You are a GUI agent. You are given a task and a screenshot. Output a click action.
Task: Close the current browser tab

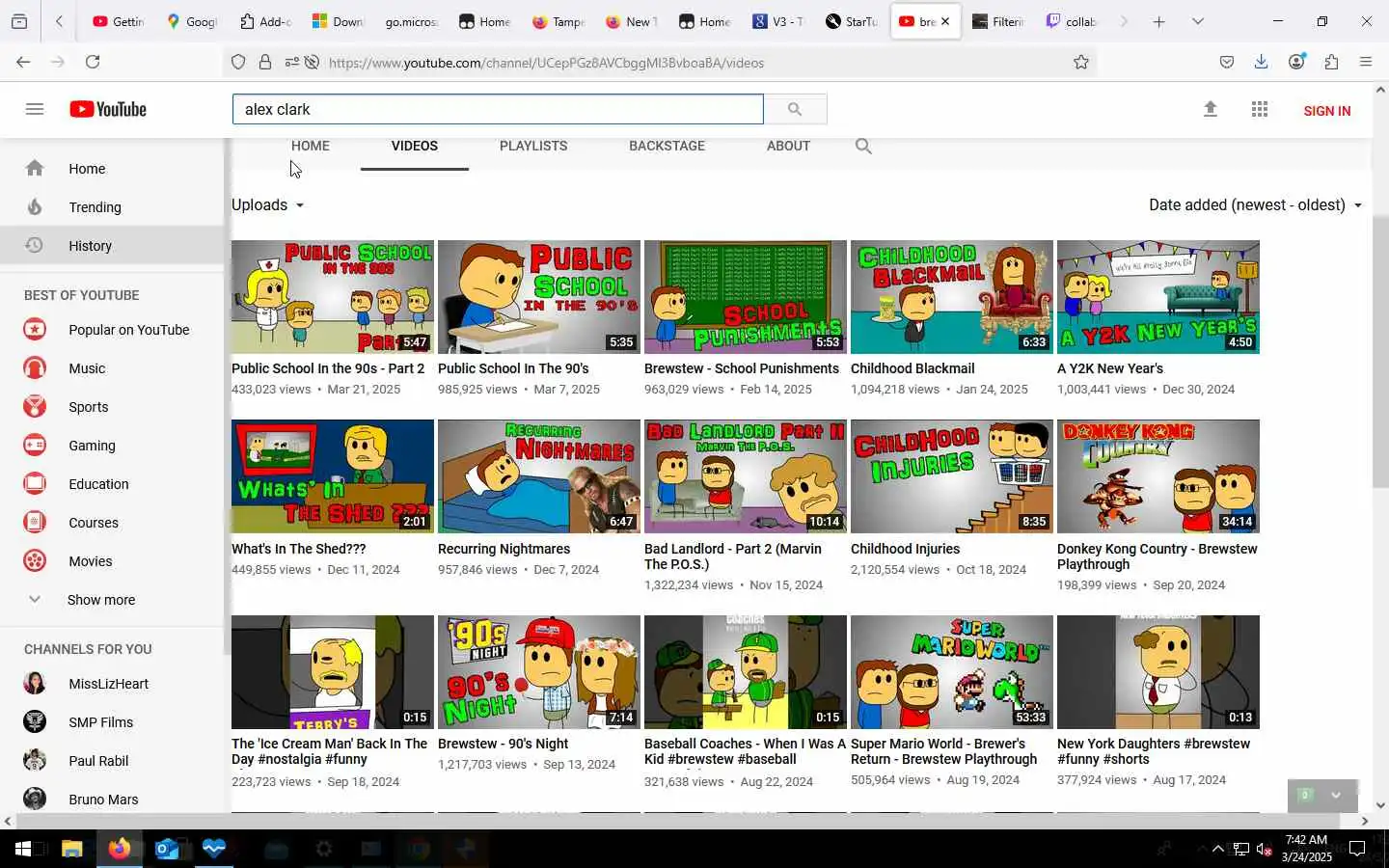[x=945, y=21]
